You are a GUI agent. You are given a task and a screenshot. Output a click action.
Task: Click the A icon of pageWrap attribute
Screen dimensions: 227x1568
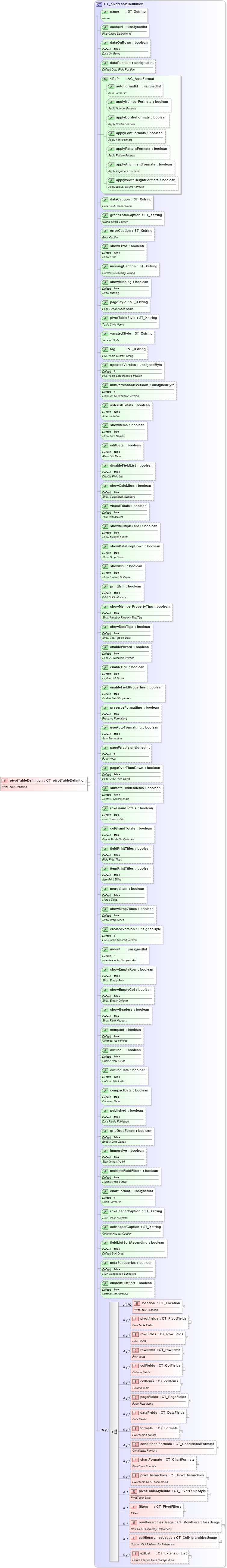pos(105,748)
